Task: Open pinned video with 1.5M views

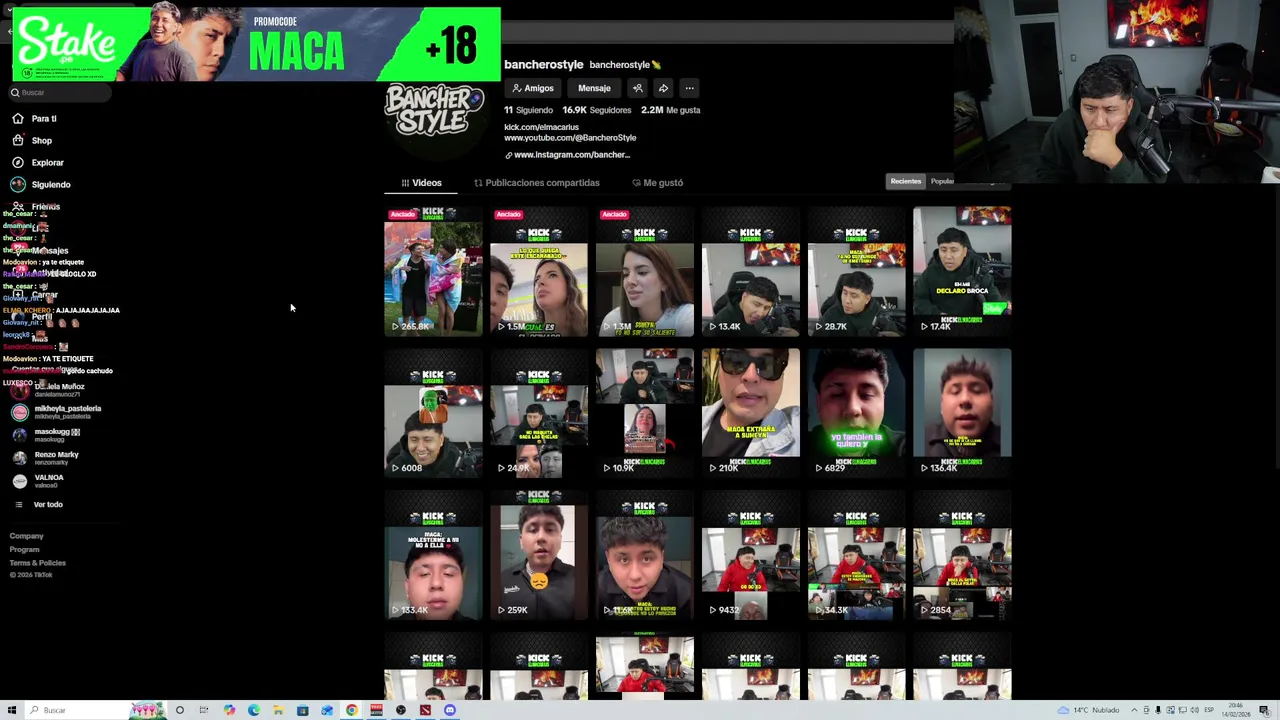Action: [x=539, y=271]
